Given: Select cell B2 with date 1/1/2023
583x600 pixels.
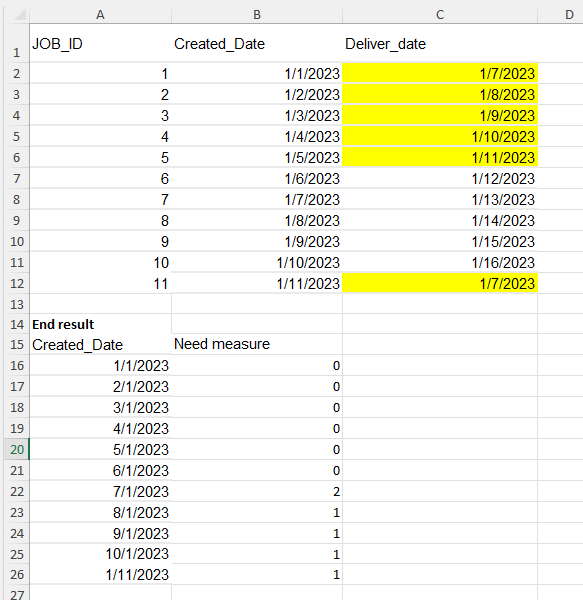Looking at the screenshot, I should [257, 73].
